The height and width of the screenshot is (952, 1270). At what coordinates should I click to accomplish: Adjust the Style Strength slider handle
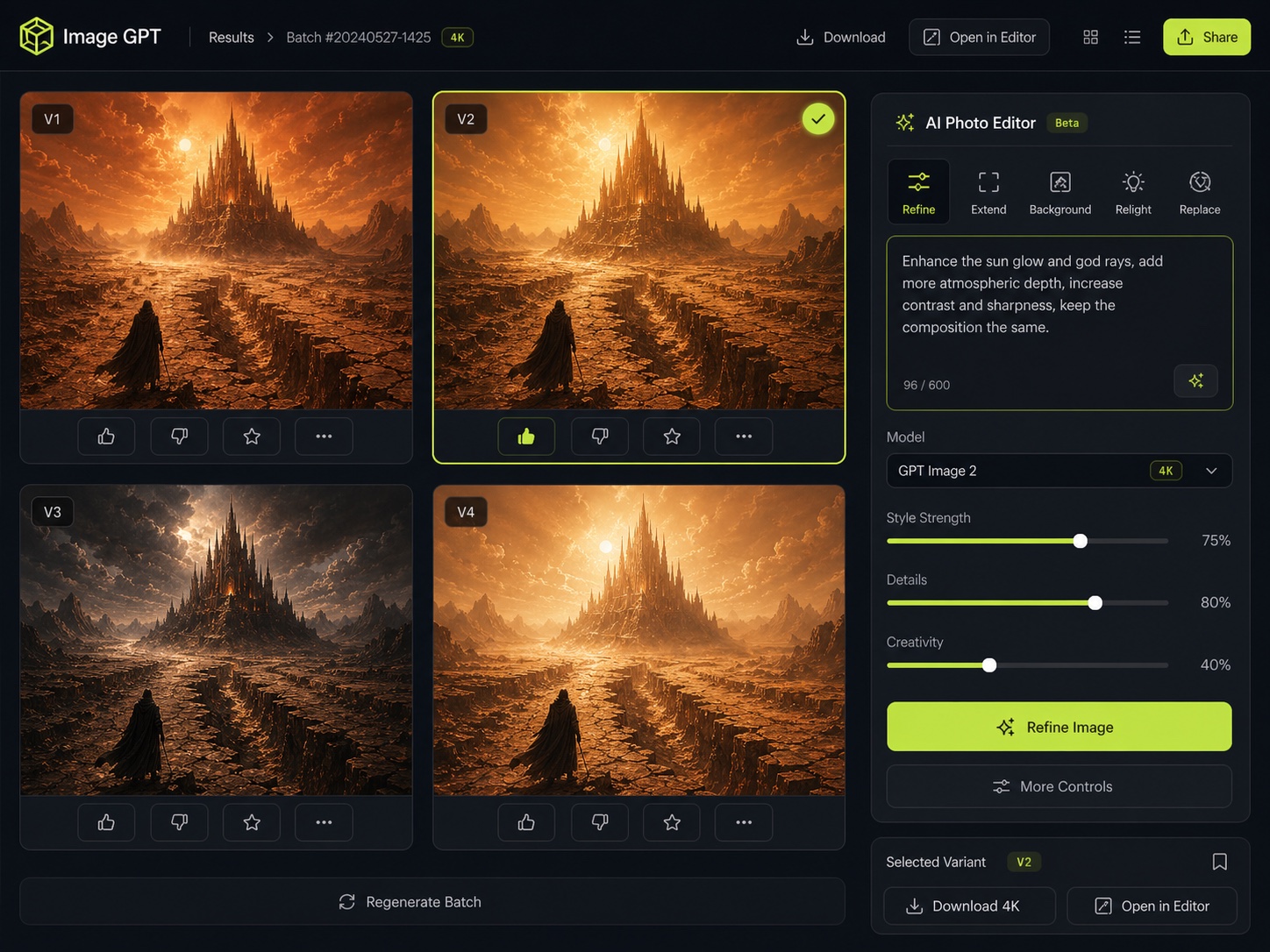pos(1081,541)
